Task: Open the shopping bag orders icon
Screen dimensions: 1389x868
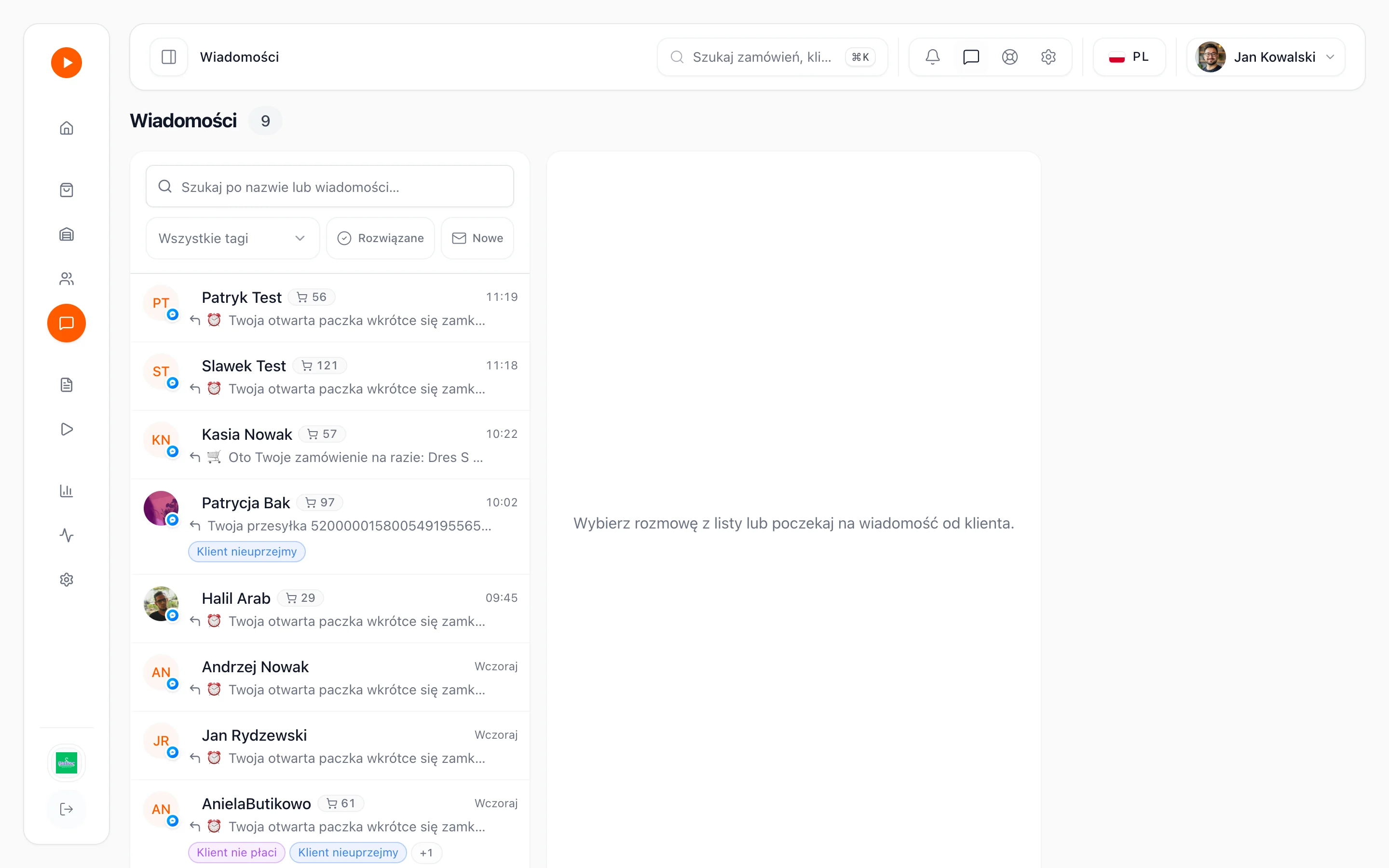Action: click(67, 190)
